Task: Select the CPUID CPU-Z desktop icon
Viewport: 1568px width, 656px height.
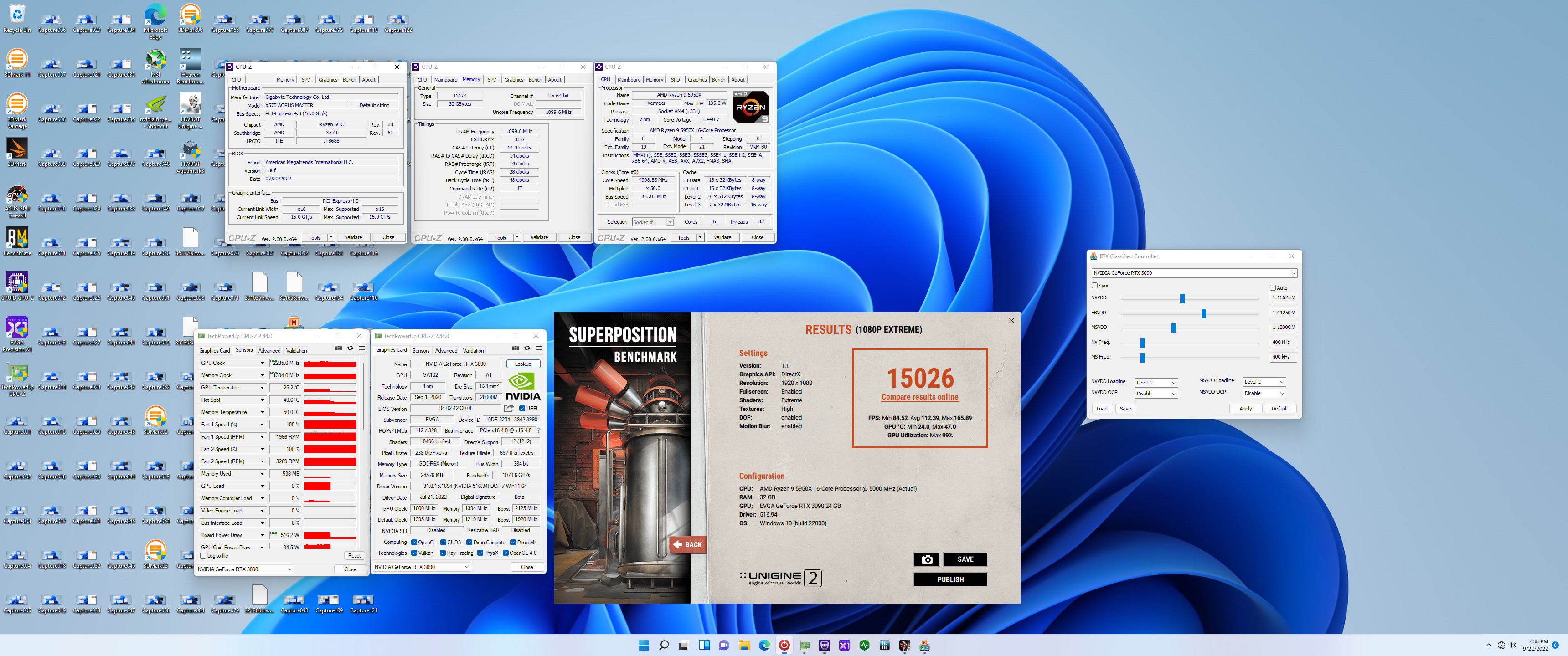Action: click(17, 287)
